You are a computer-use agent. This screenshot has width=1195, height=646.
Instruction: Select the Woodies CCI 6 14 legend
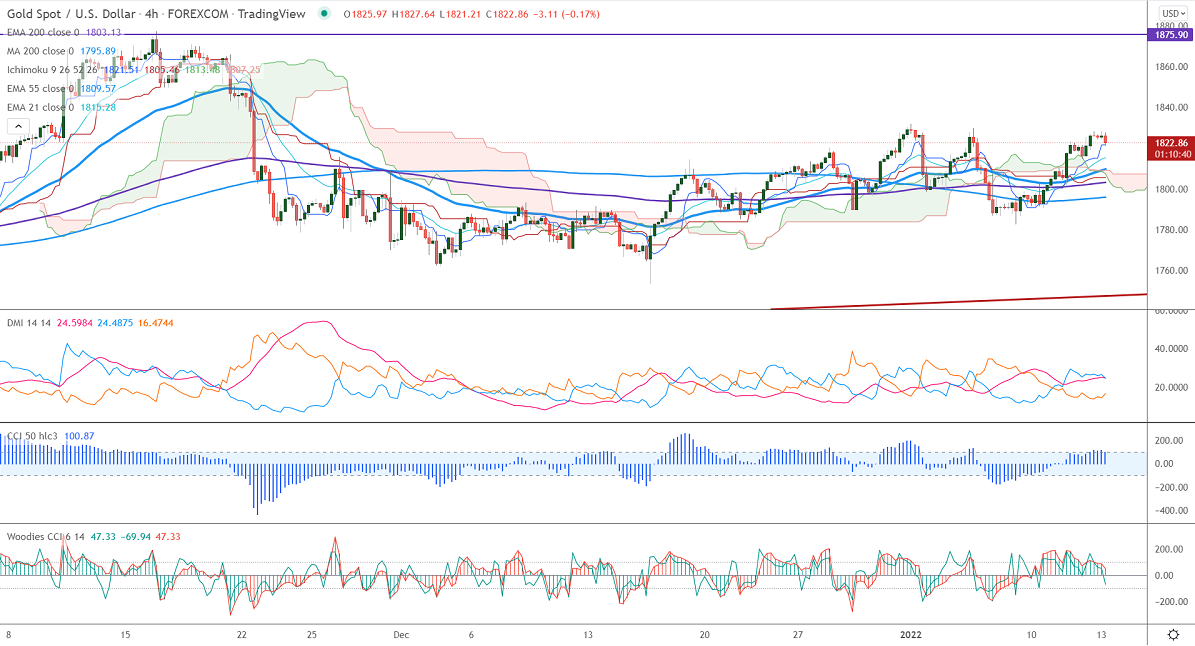[x=46, y=536]
